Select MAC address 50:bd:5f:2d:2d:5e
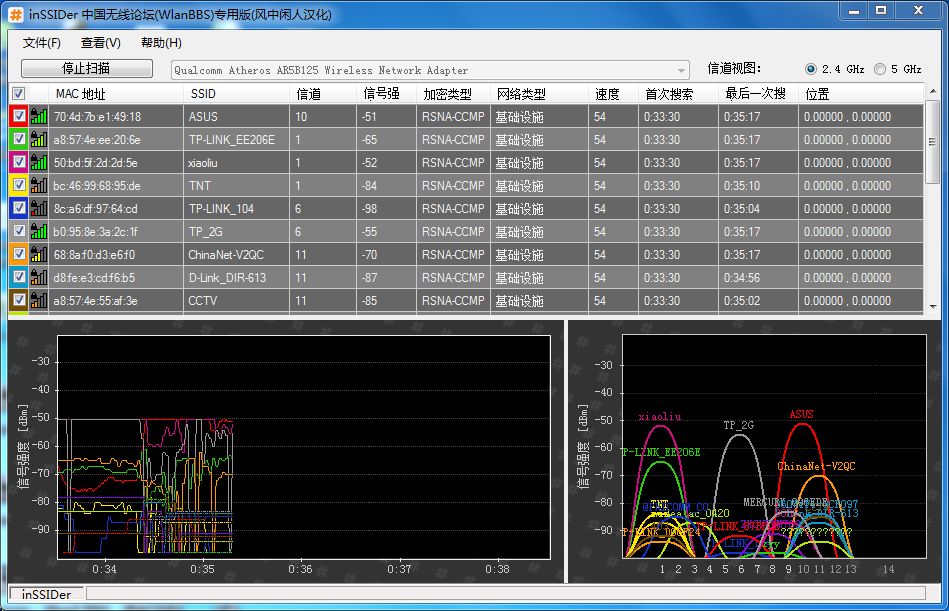 96,163
